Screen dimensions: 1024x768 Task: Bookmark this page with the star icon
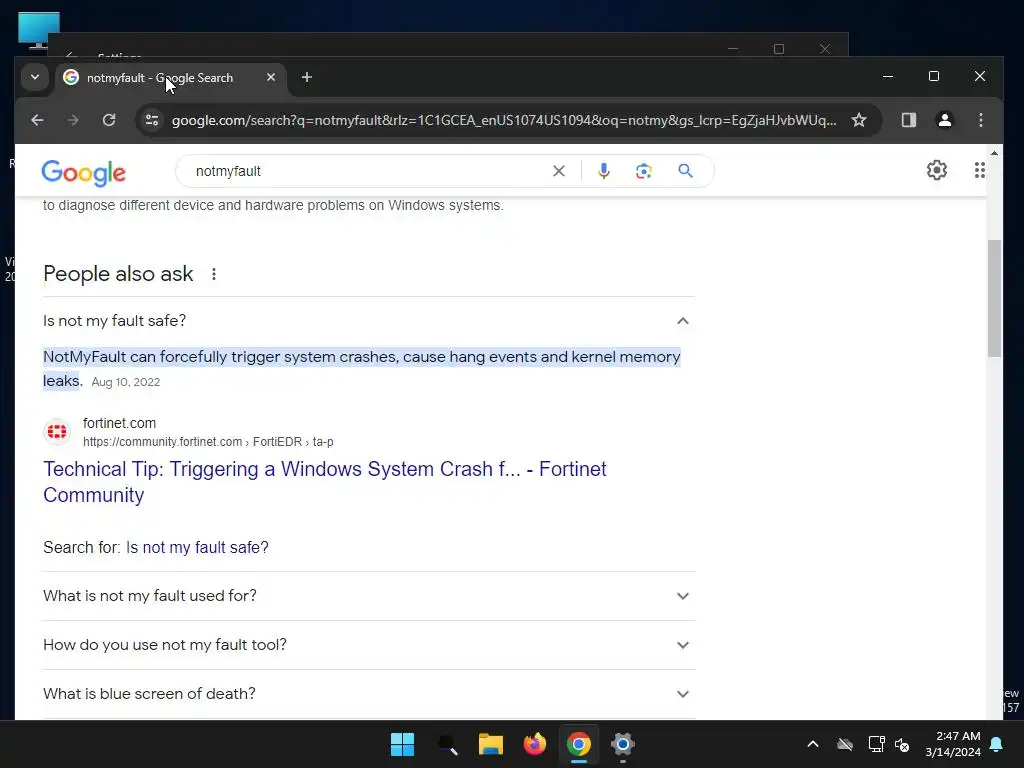tap(859, 120)
